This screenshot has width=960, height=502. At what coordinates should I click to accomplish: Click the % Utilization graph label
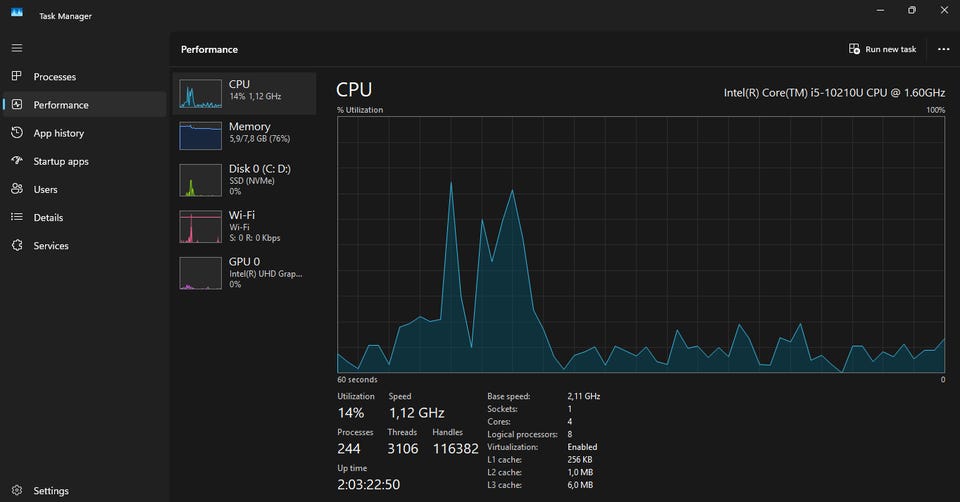(x=360, y=110)
